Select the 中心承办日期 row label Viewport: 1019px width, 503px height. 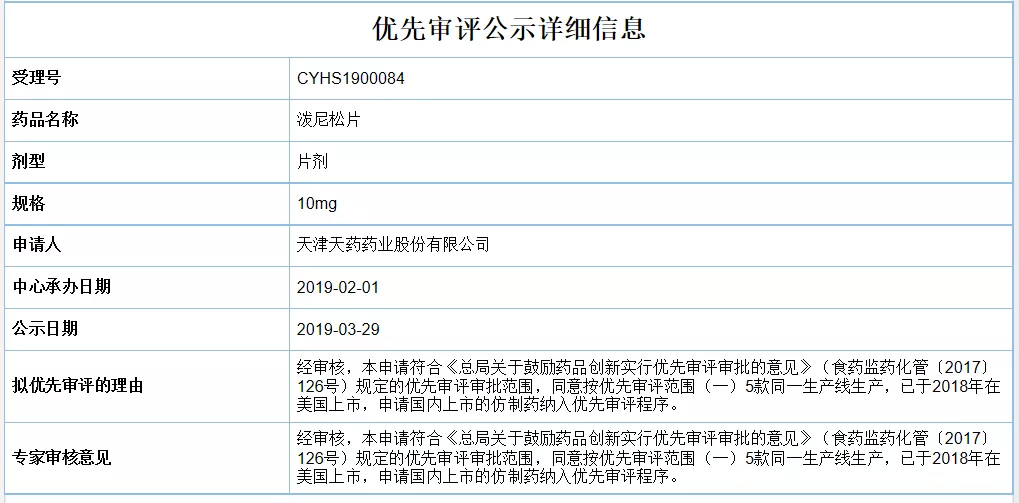[x=60, y=287]
